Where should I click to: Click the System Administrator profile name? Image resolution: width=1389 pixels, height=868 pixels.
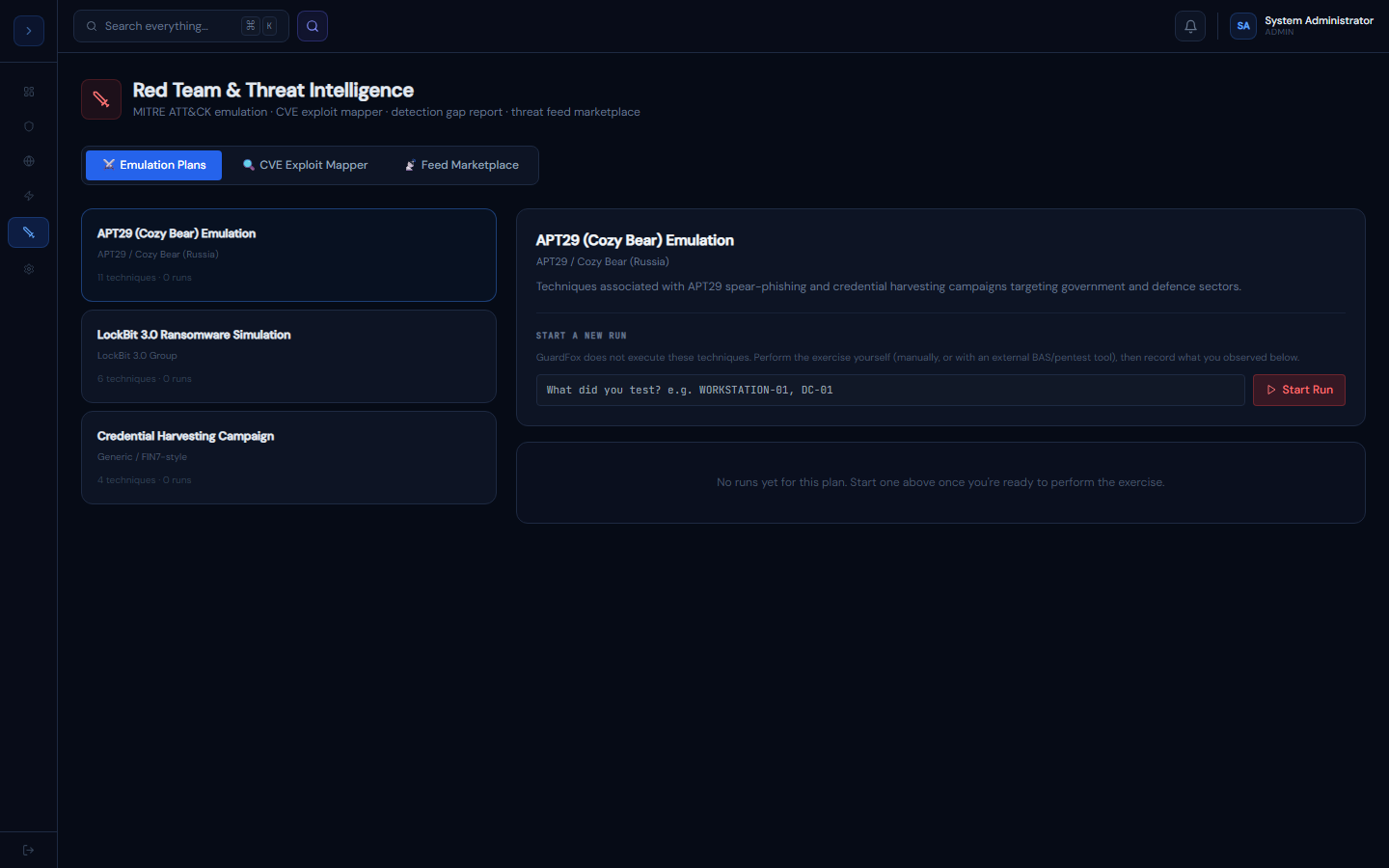(x=1319, y=20)
